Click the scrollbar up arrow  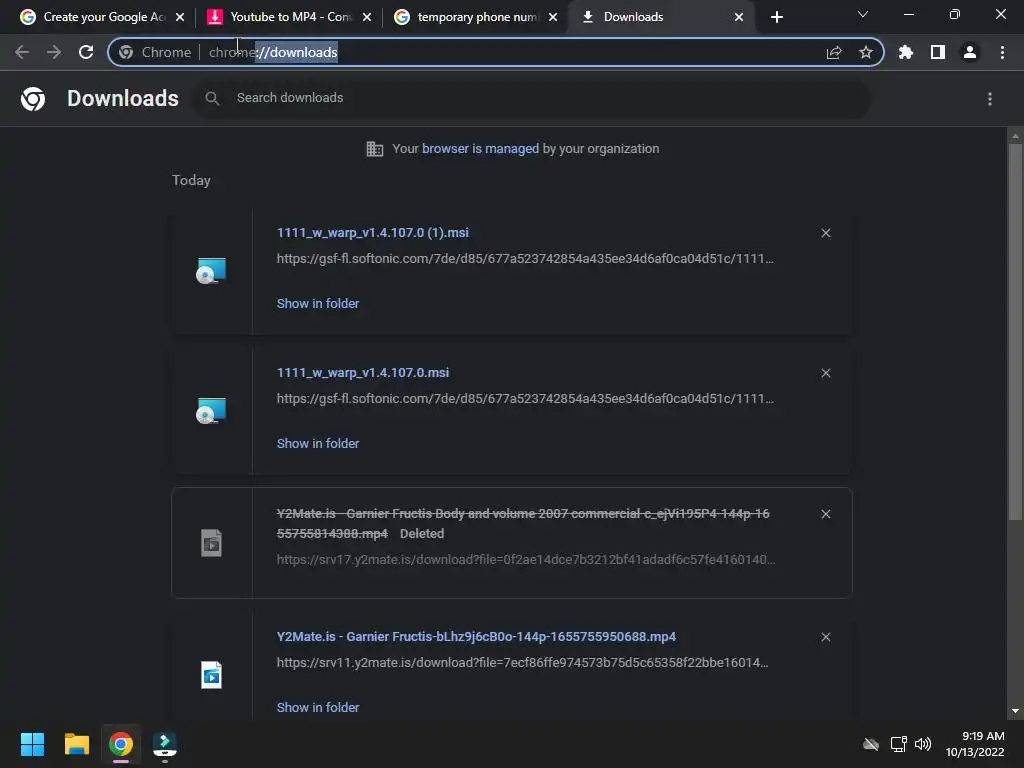tap(1015, 136)
